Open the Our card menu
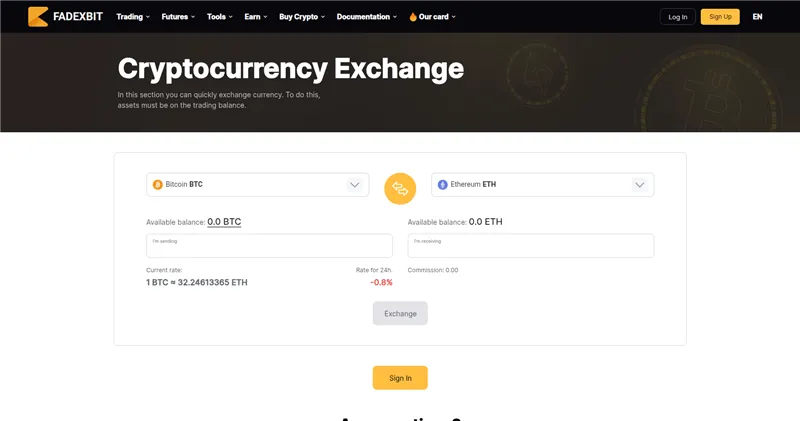 [x=433, y=17]
